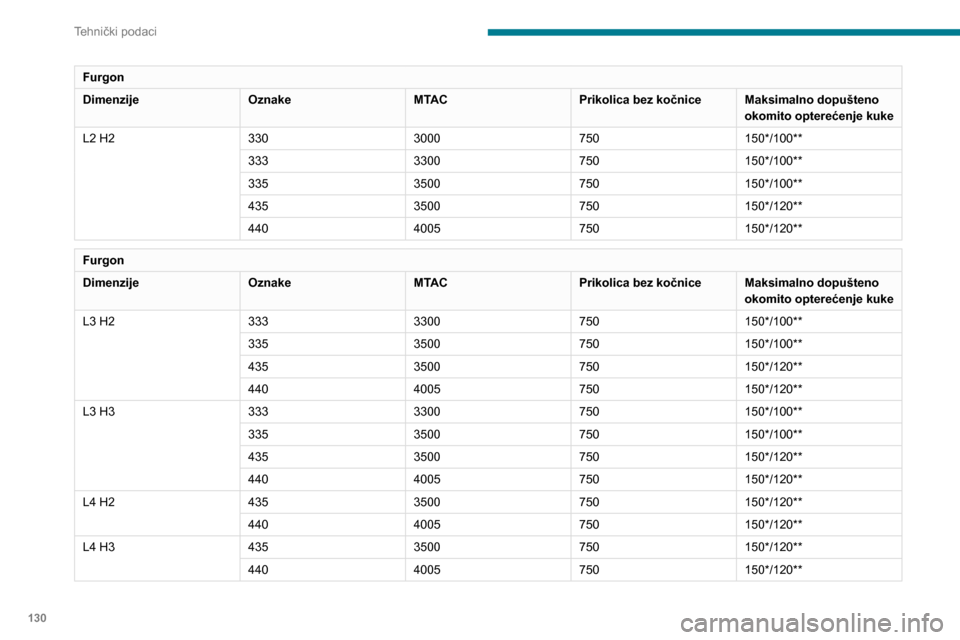Click '150*/120**' in L4 H3 440 row
Screen dimensions: 960x640
click(x=773, y=570)
